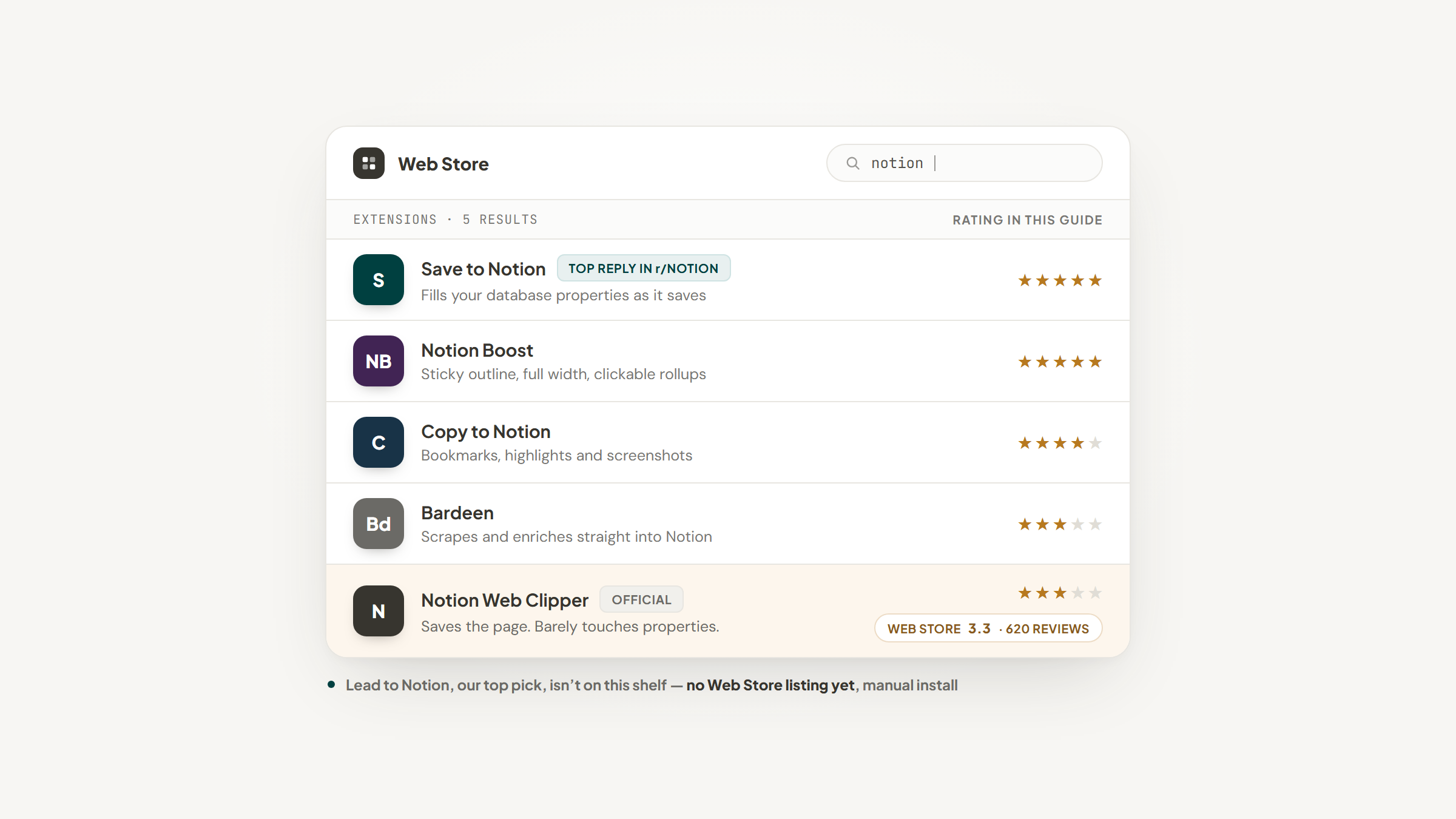Click the Web Store grid logo icon
Image resolution: width=1456 pixels, height=819 pixels.
369,163
